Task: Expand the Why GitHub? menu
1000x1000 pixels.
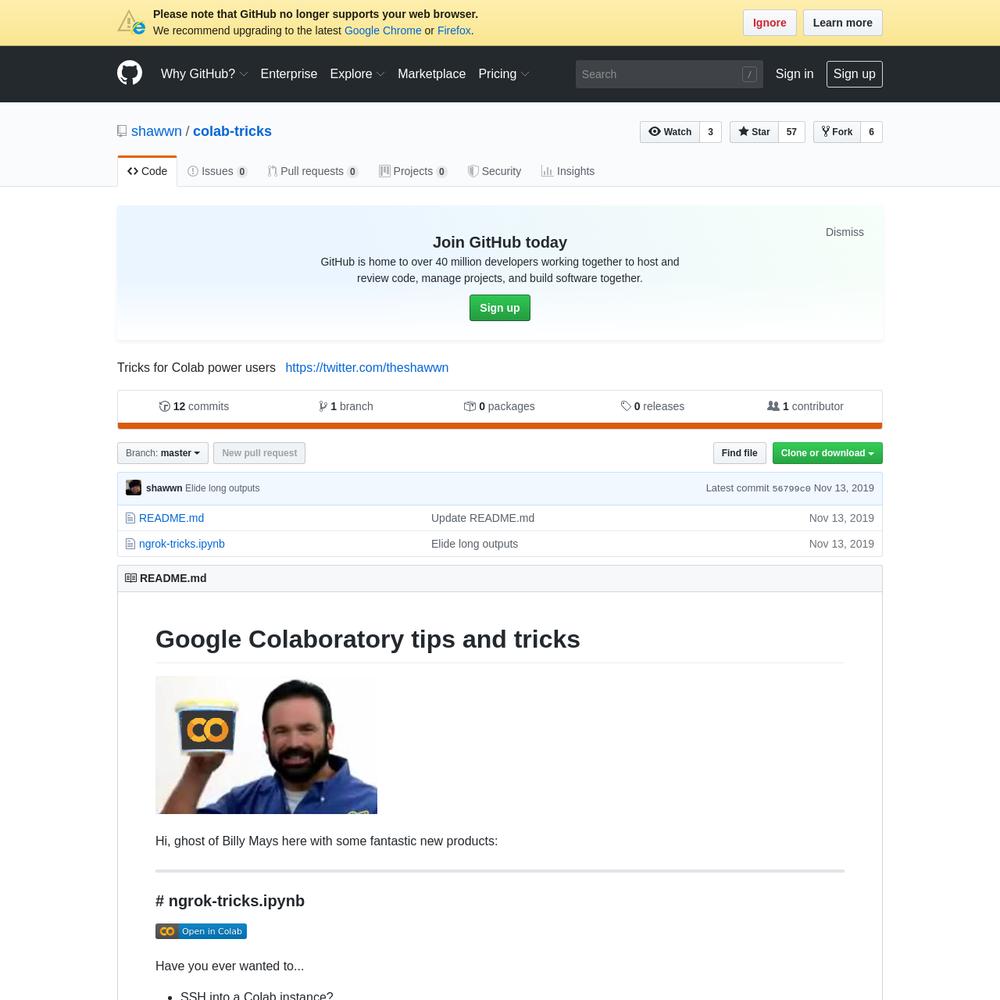Action: (204, 74)
